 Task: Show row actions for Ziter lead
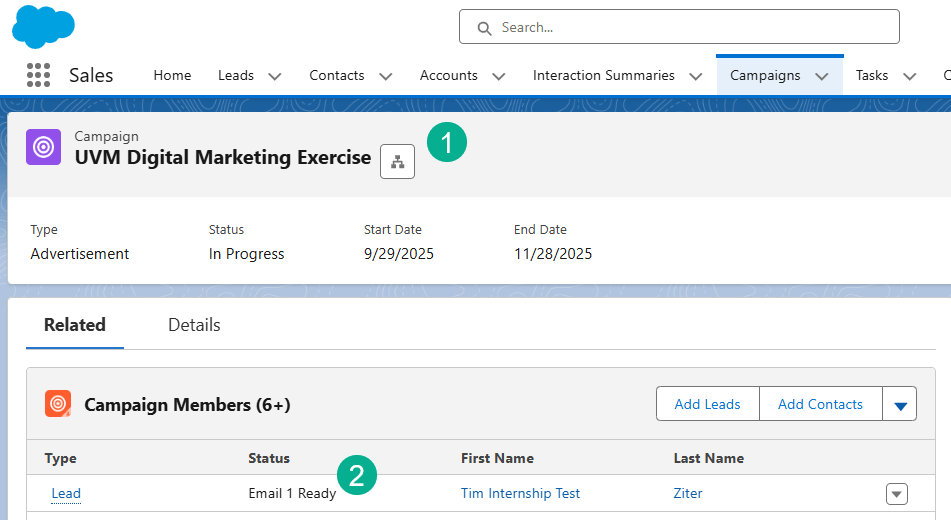(x=897, y=494)
